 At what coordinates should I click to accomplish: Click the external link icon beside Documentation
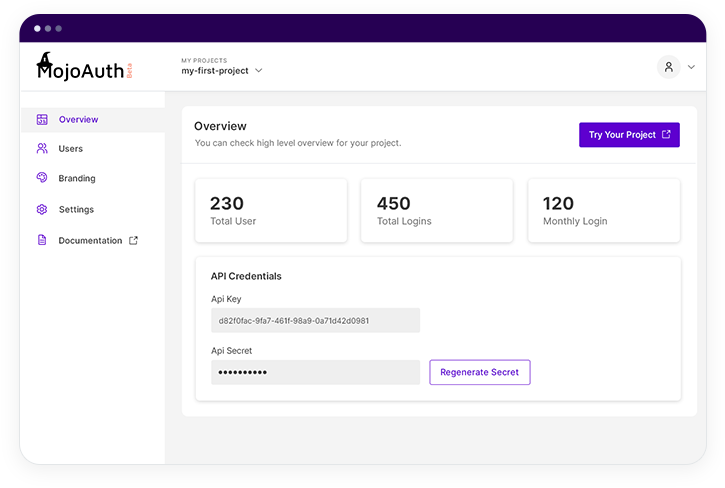point(134,241)
